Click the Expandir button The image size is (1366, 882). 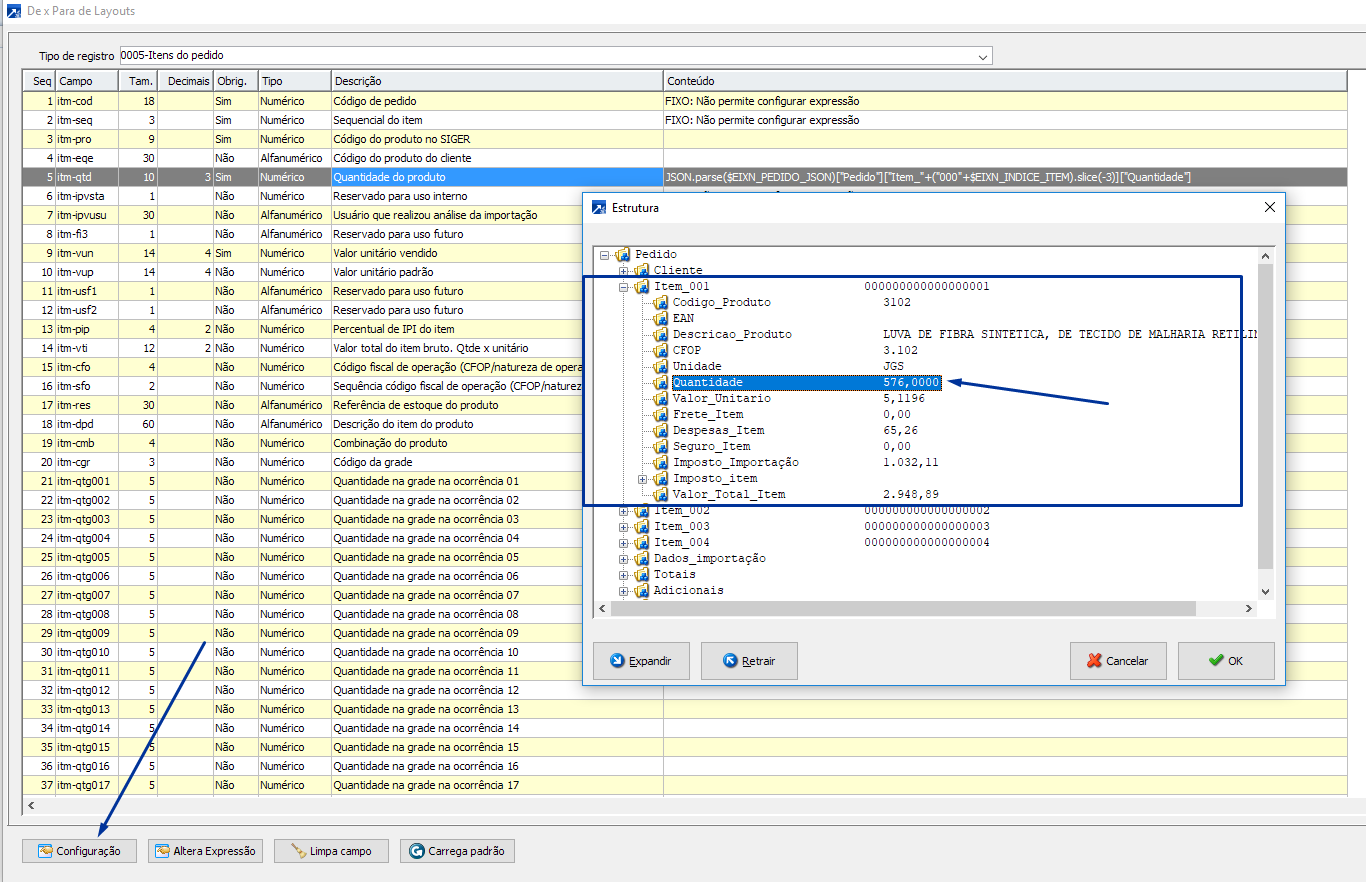point(640,661)
